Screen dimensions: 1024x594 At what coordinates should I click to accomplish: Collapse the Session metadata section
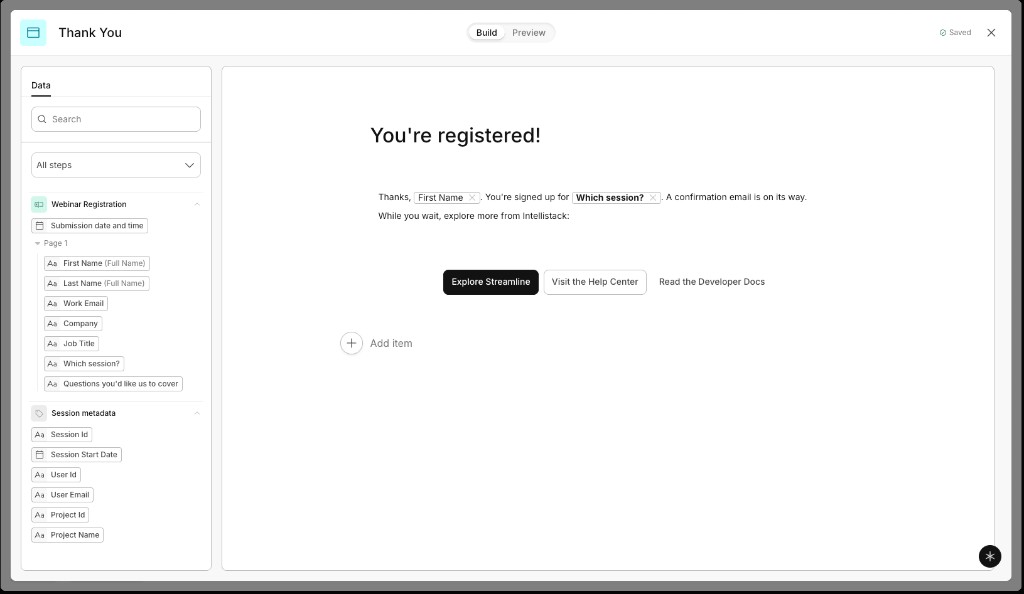(197, 413)
